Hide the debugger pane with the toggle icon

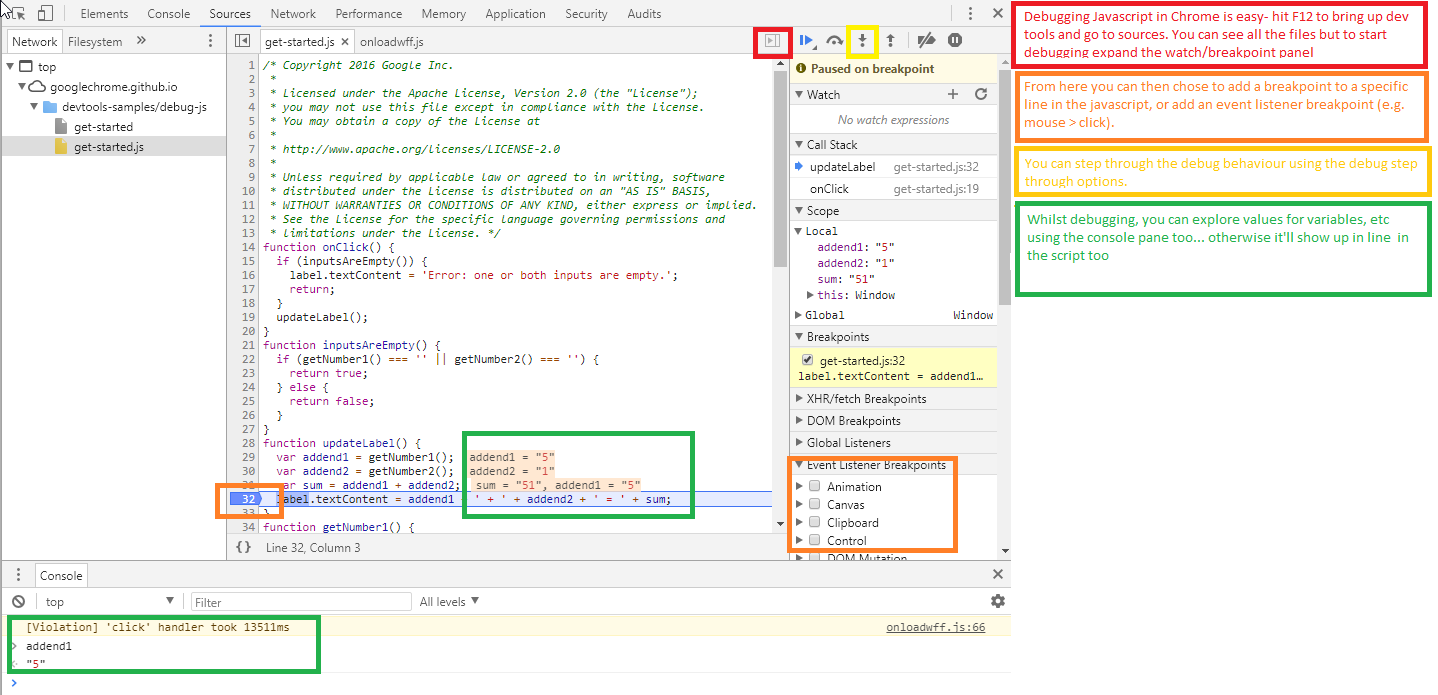click(x=771, y=41)
